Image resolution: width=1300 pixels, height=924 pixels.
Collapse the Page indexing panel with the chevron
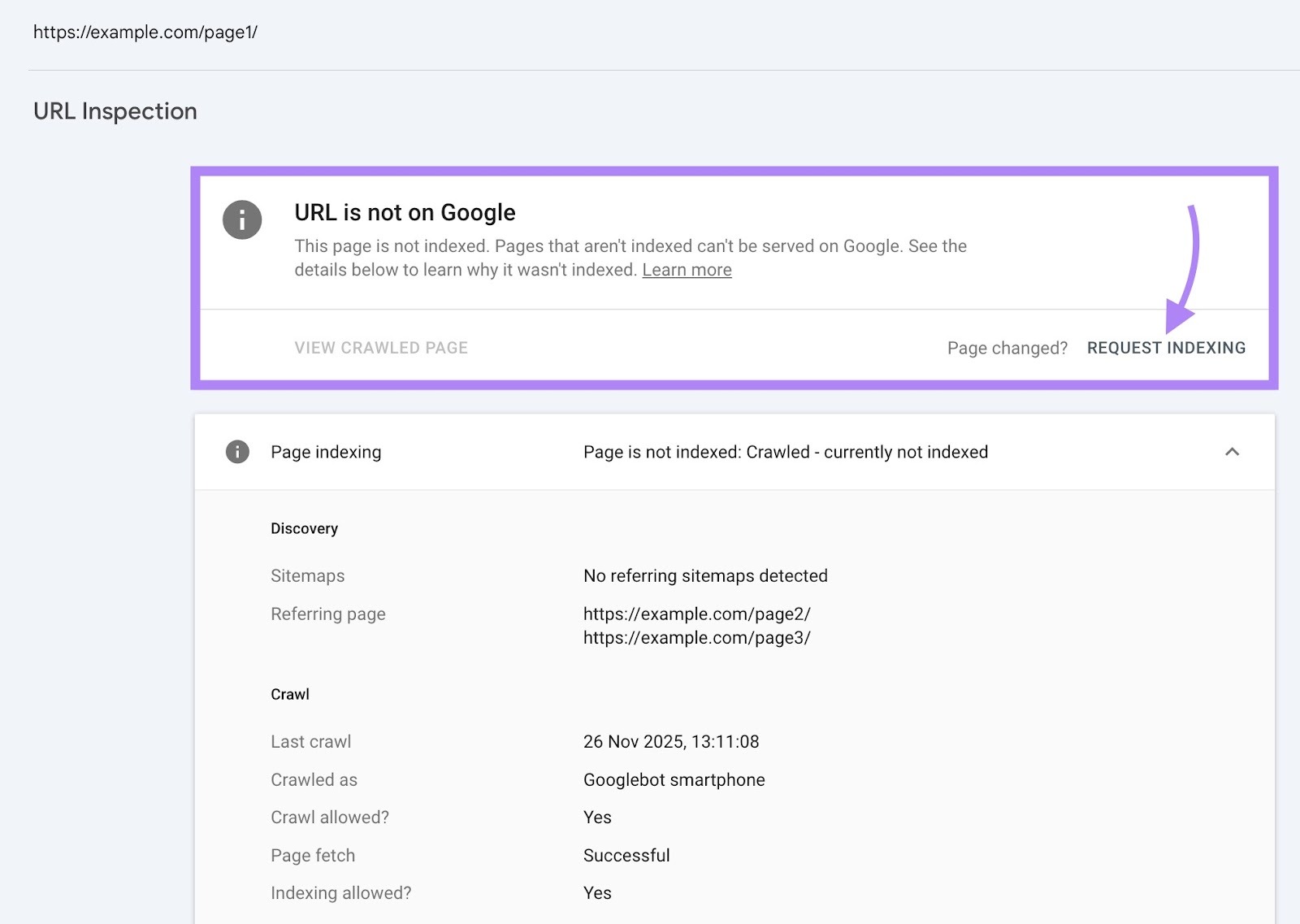(x=1233, y=452)
